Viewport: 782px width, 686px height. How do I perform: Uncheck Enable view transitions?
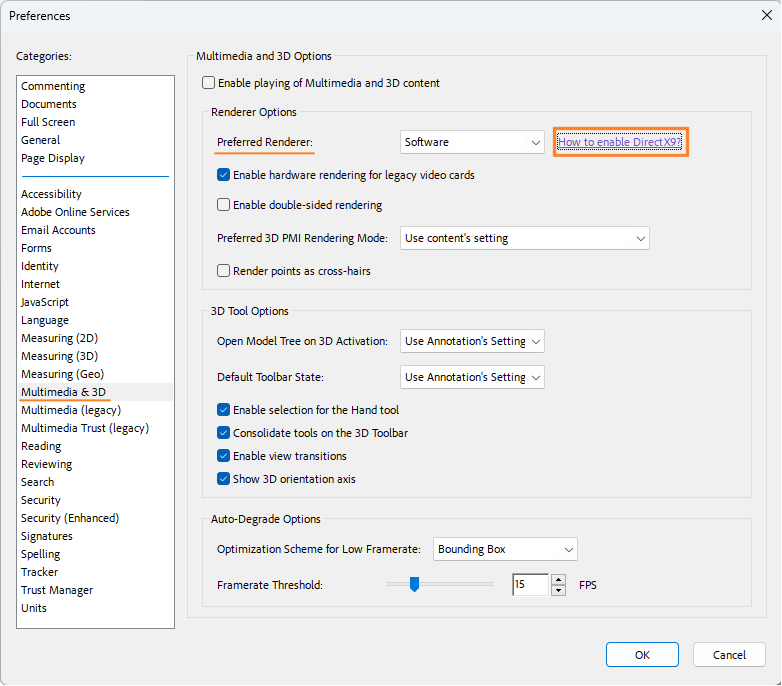coord(224,456)
